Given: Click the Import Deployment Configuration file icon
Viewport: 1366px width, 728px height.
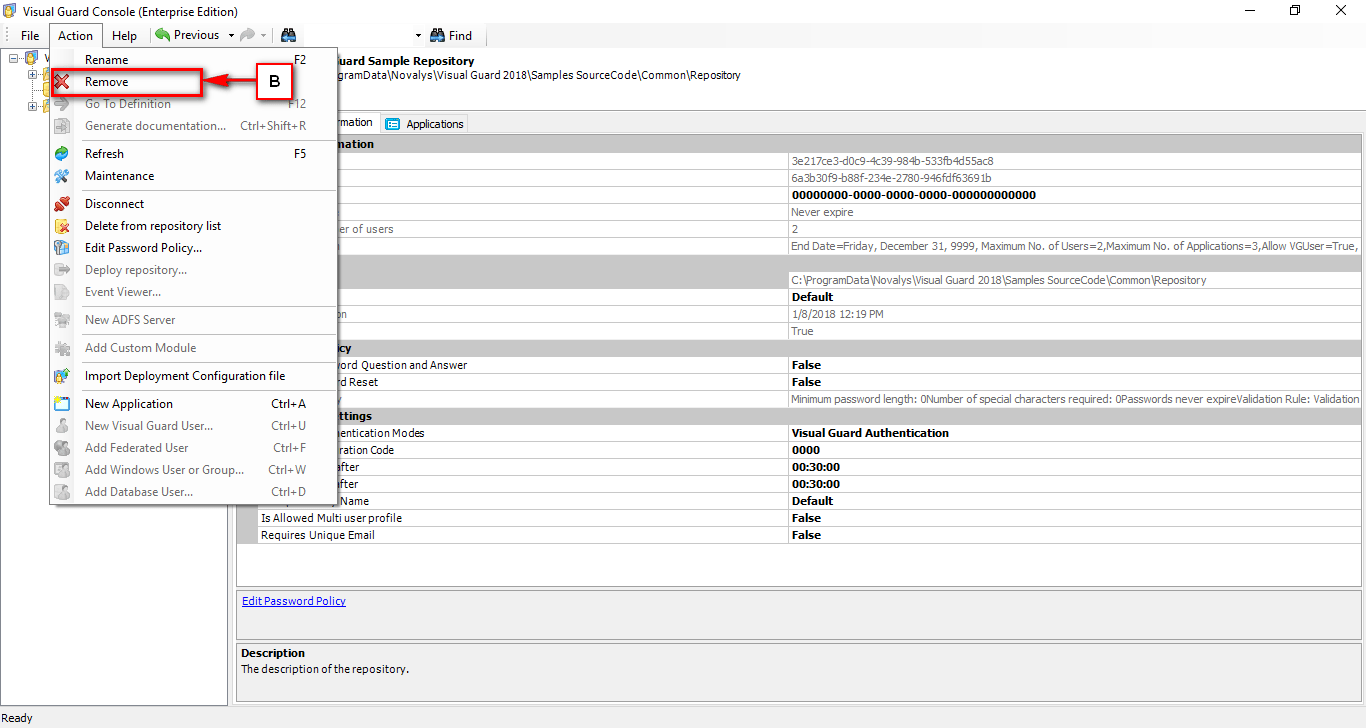Looking at the screenshot, I should (x=62, y=376).
